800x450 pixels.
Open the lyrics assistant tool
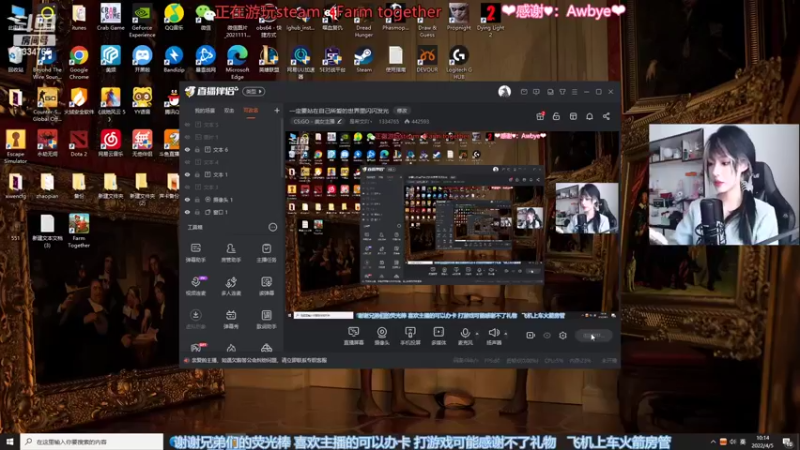click(266, 319)
